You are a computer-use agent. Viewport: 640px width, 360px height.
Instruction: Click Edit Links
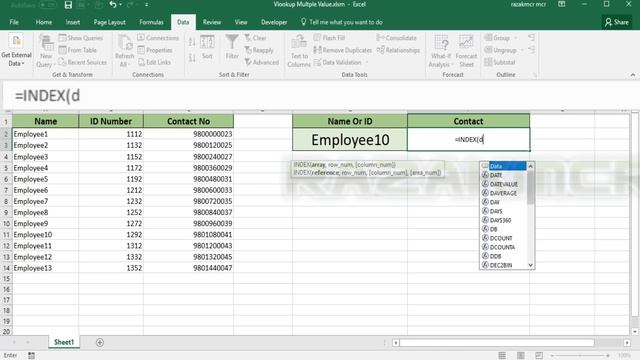154,62
